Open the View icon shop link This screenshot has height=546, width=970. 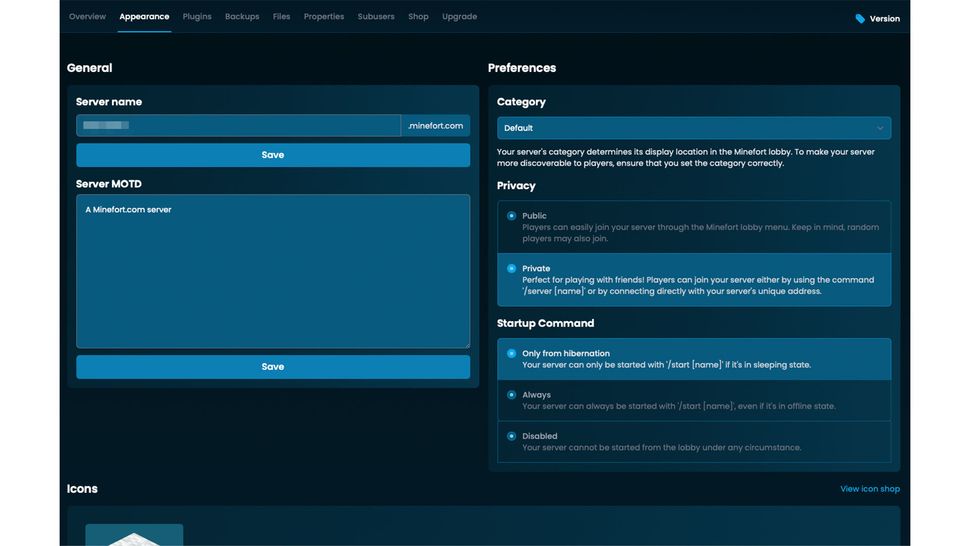870,488
